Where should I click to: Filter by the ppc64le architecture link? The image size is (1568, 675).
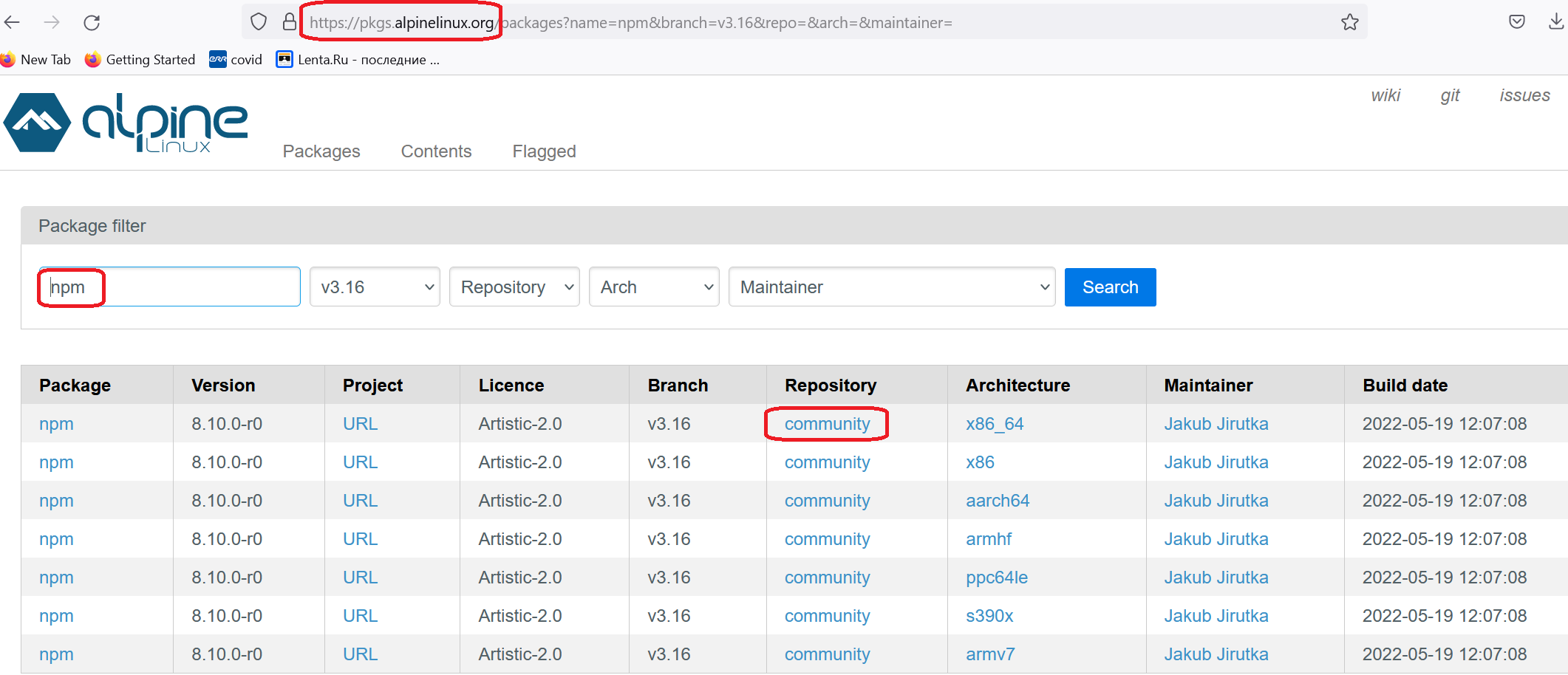click(997, 578)
